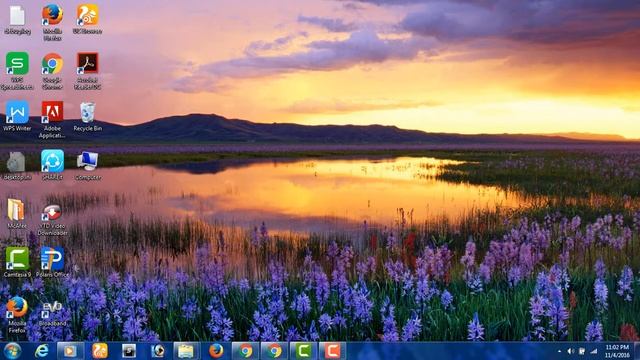The image size is (640, 360).
Task: Open the network signal tray icon
Action: (594, 351)
